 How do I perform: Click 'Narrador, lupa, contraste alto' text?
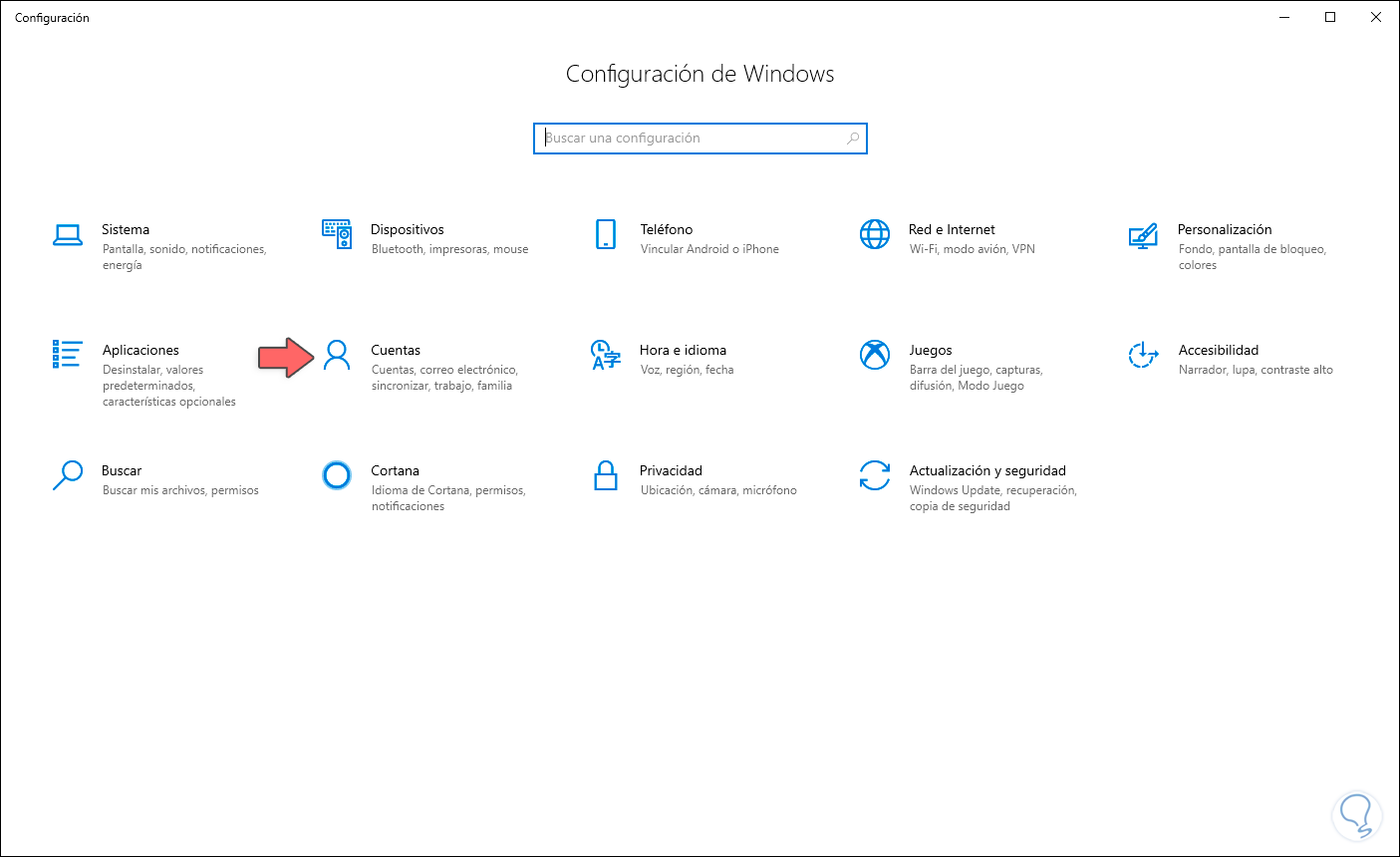1256,370
